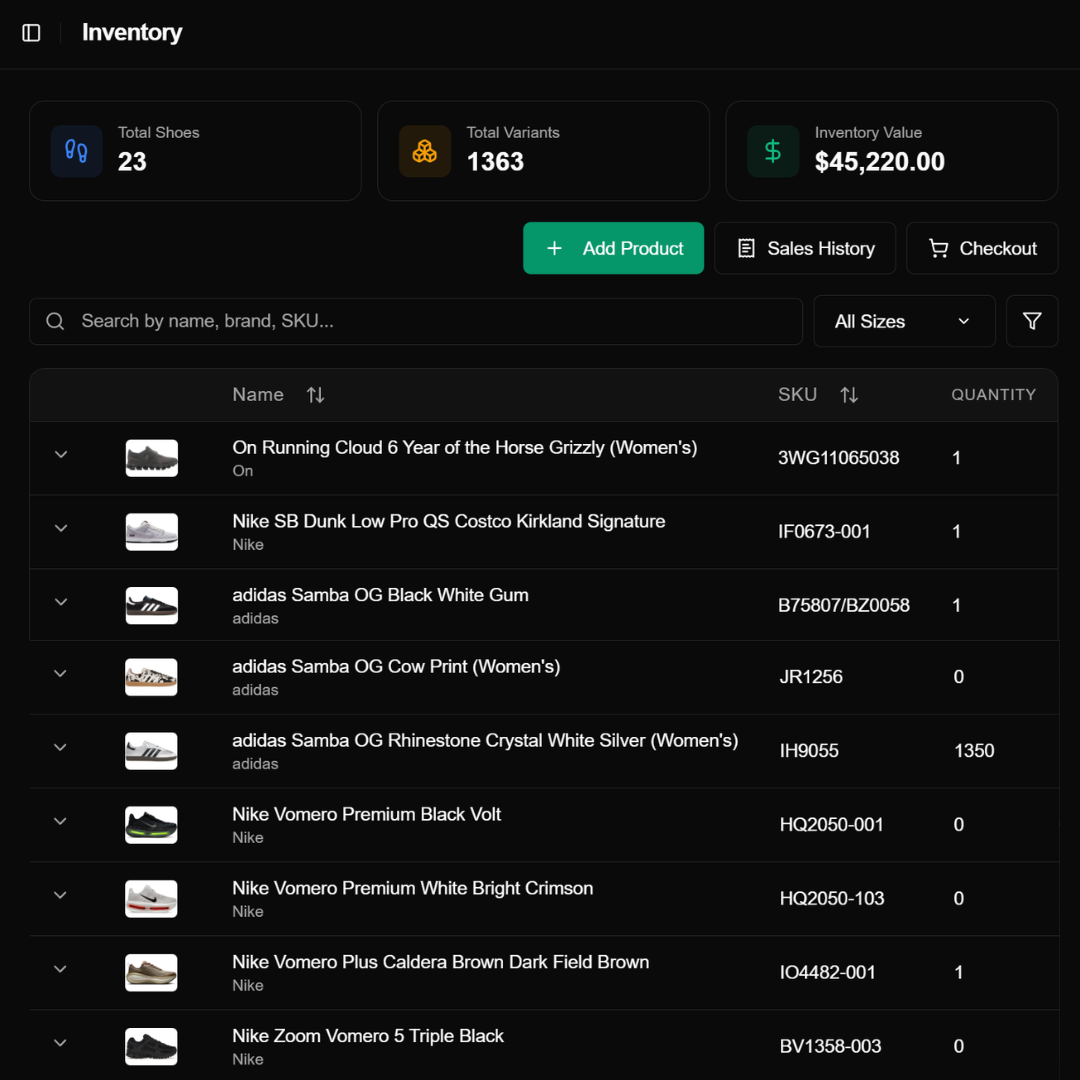The image size is (1080, 1080).
Task: Click the dollar icon on the Inventory Value card
Action: click(x=772, y=150)
